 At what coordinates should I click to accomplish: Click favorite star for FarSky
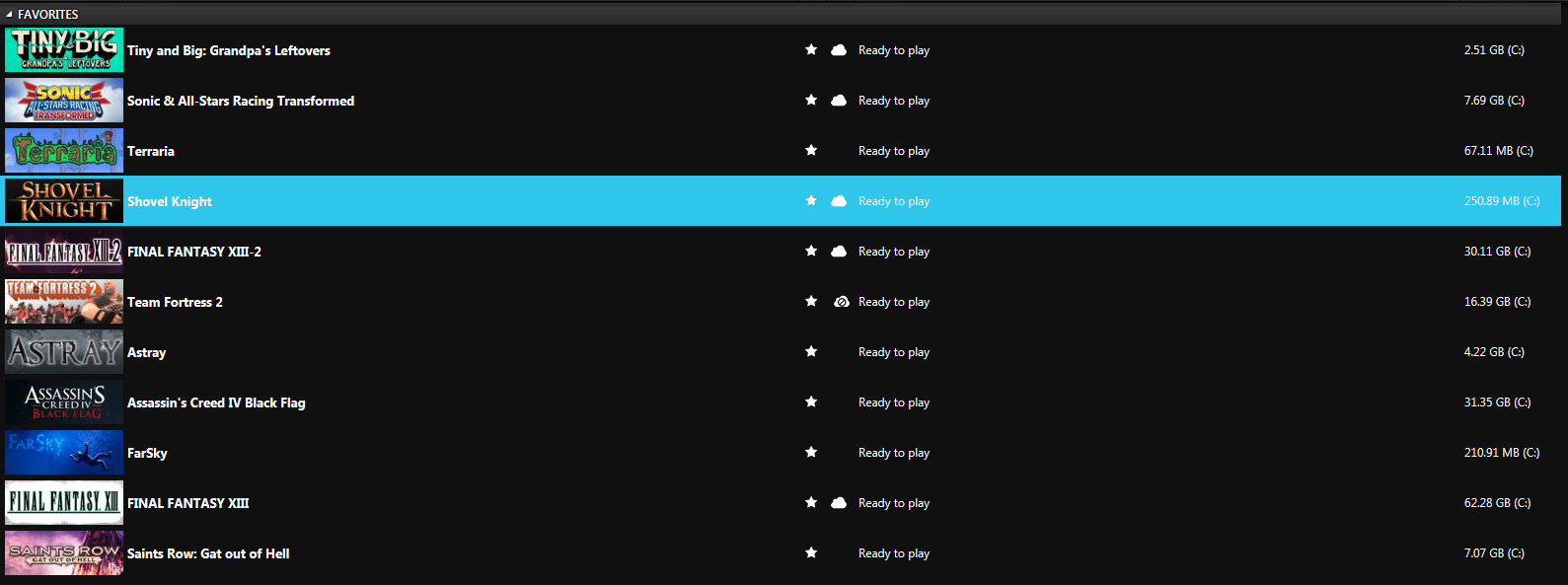coord(811,452)
